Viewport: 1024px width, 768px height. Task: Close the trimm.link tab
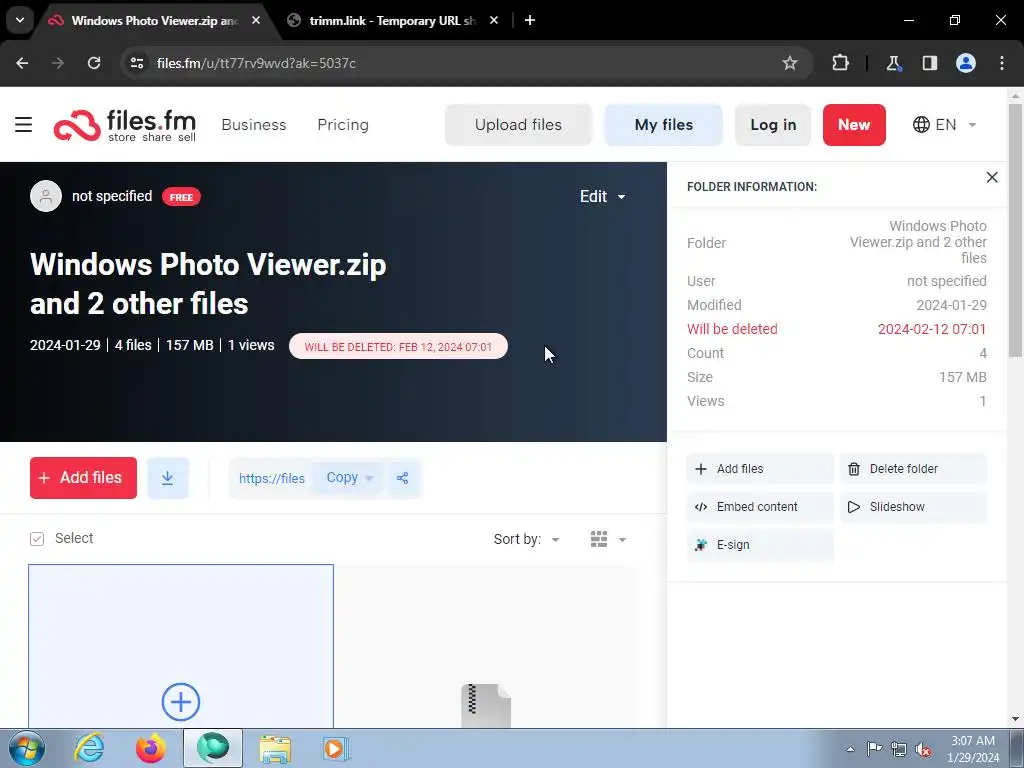coord(494,20)
